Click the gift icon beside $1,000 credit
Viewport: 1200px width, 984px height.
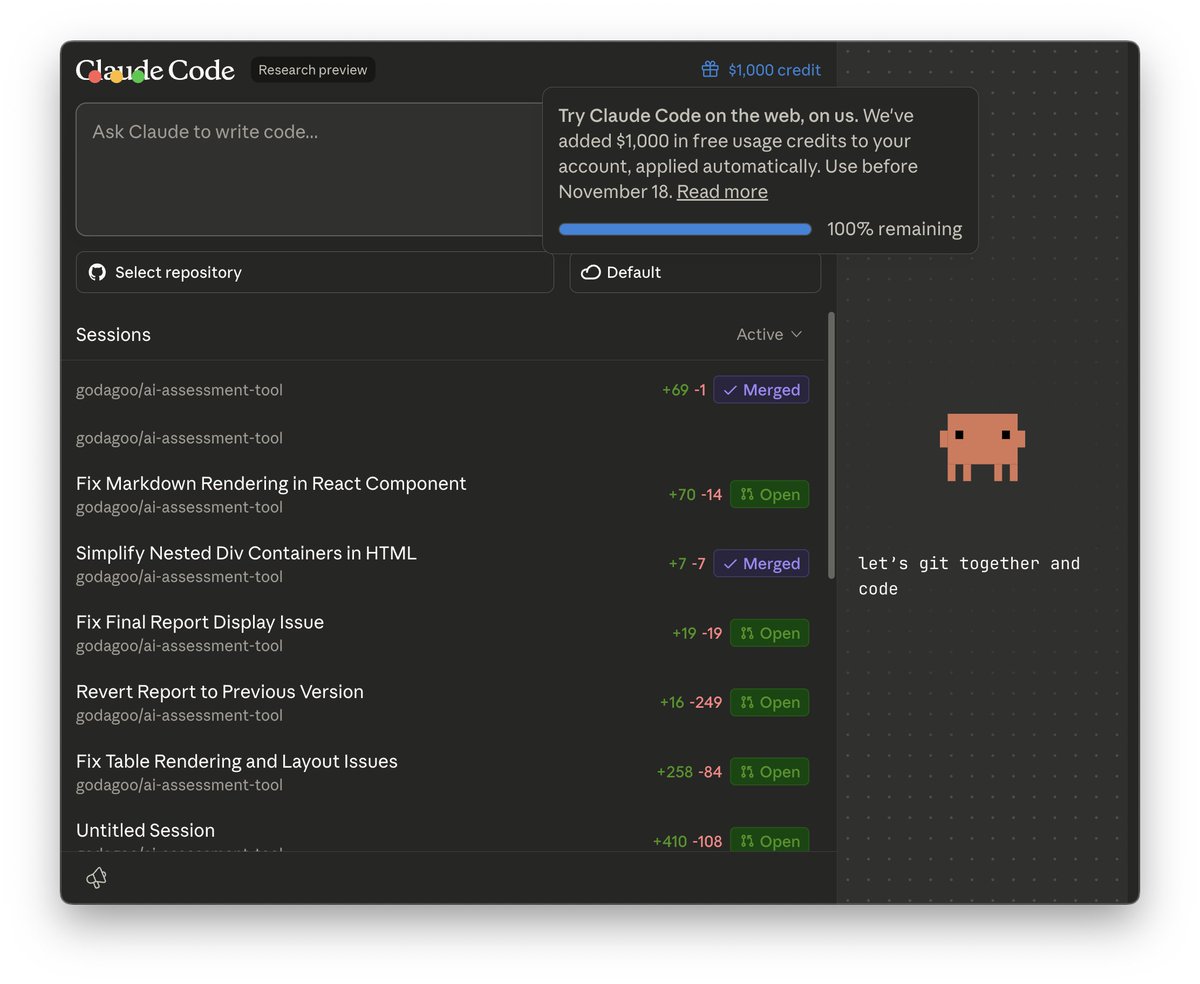point(710,69)
